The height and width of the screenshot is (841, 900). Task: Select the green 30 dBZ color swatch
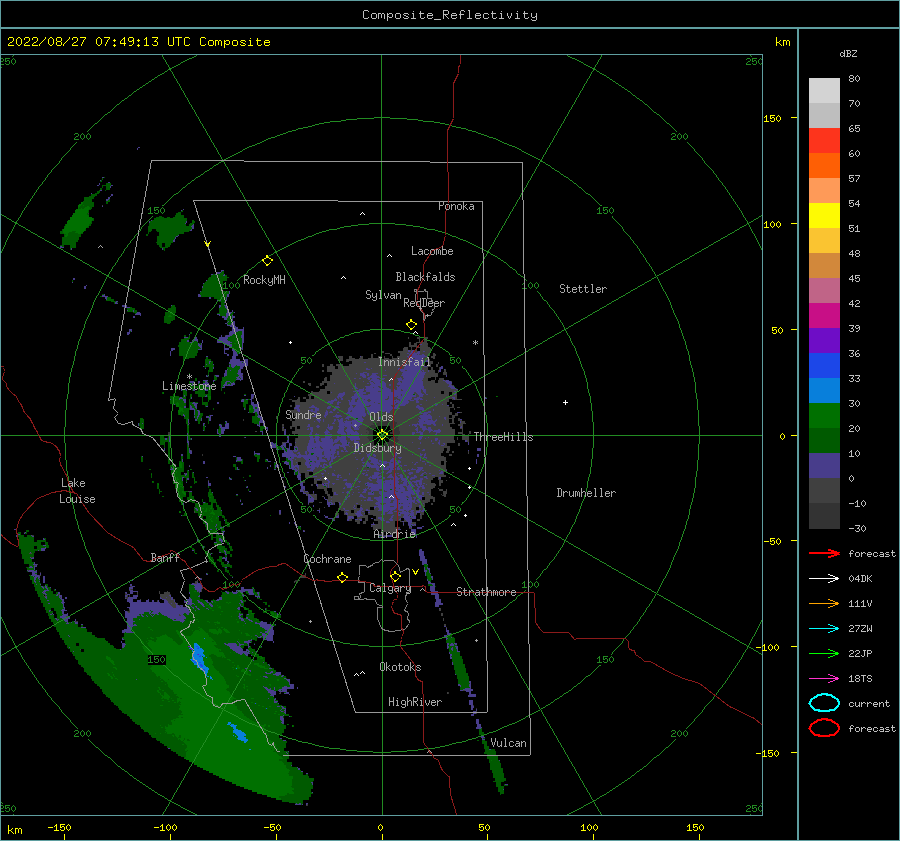(824, 415)
